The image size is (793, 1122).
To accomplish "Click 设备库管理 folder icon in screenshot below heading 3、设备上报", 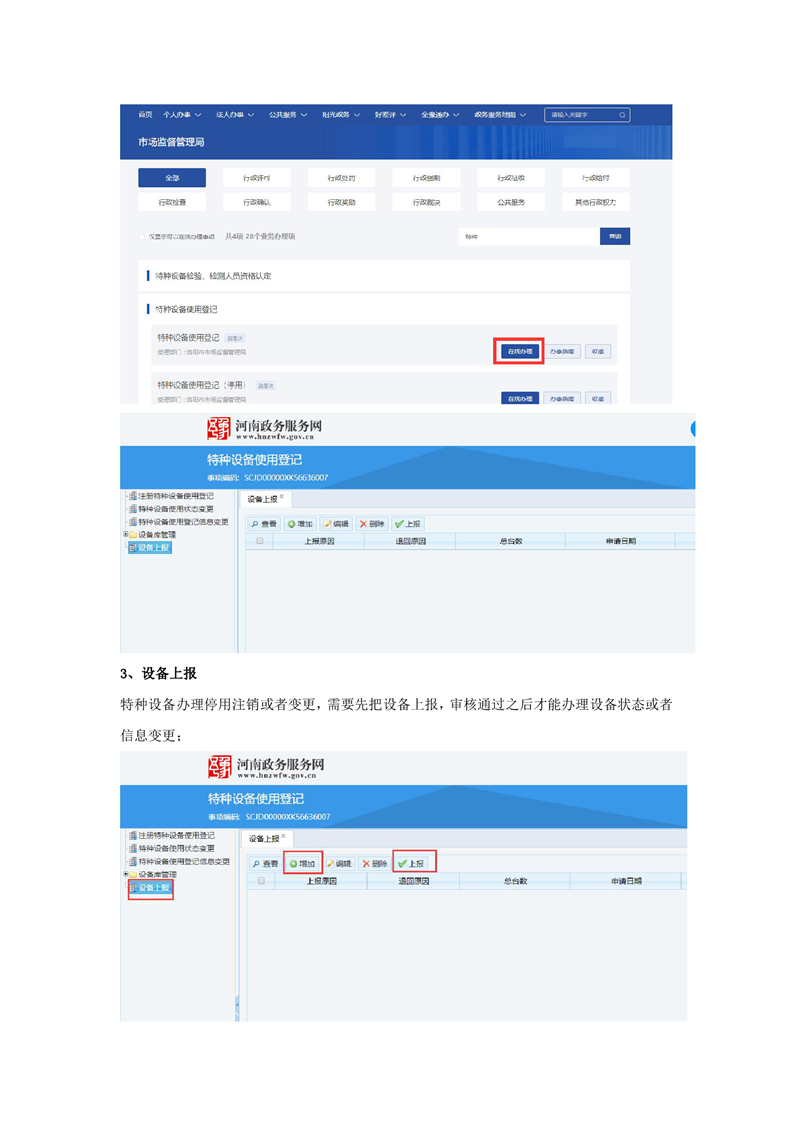I will 133,874.
